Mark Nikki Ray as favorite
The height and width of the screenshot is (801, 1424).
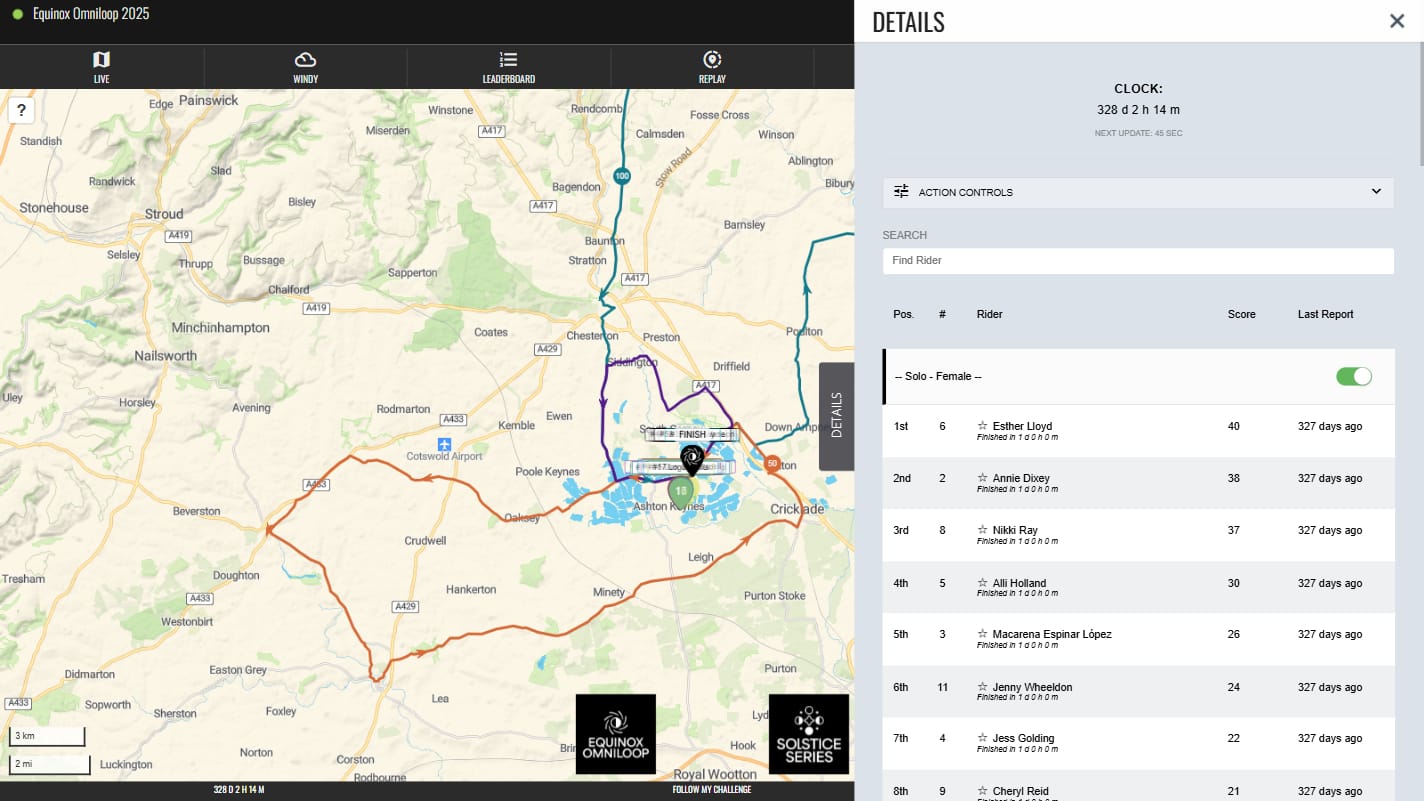(x=982, y=530)
